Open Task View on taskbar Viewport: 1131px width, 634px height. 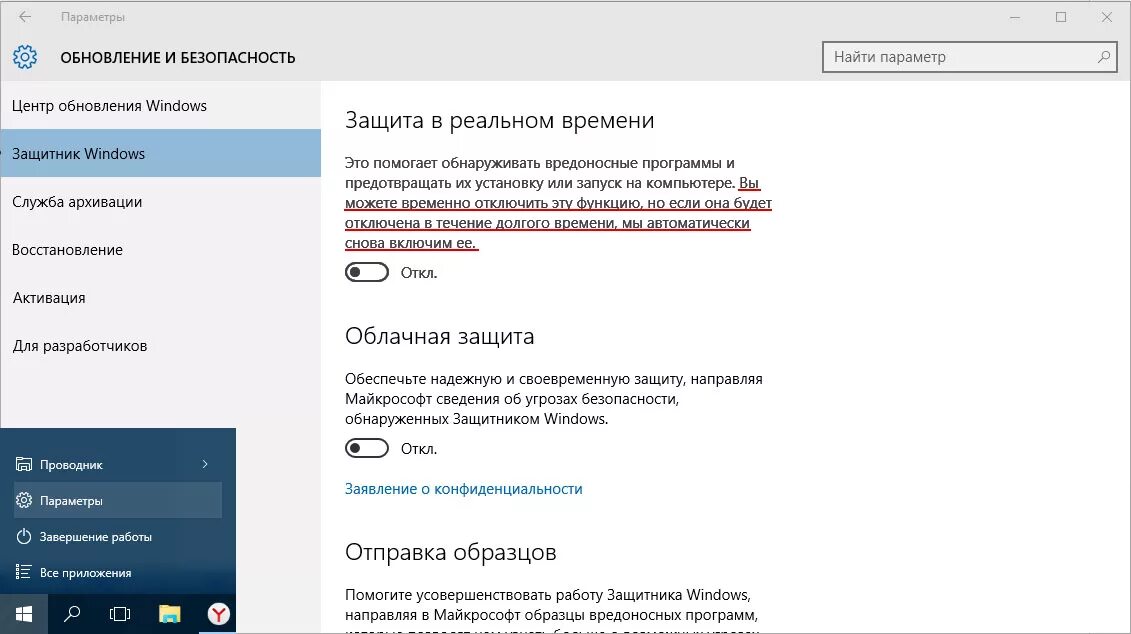(120, 614)
